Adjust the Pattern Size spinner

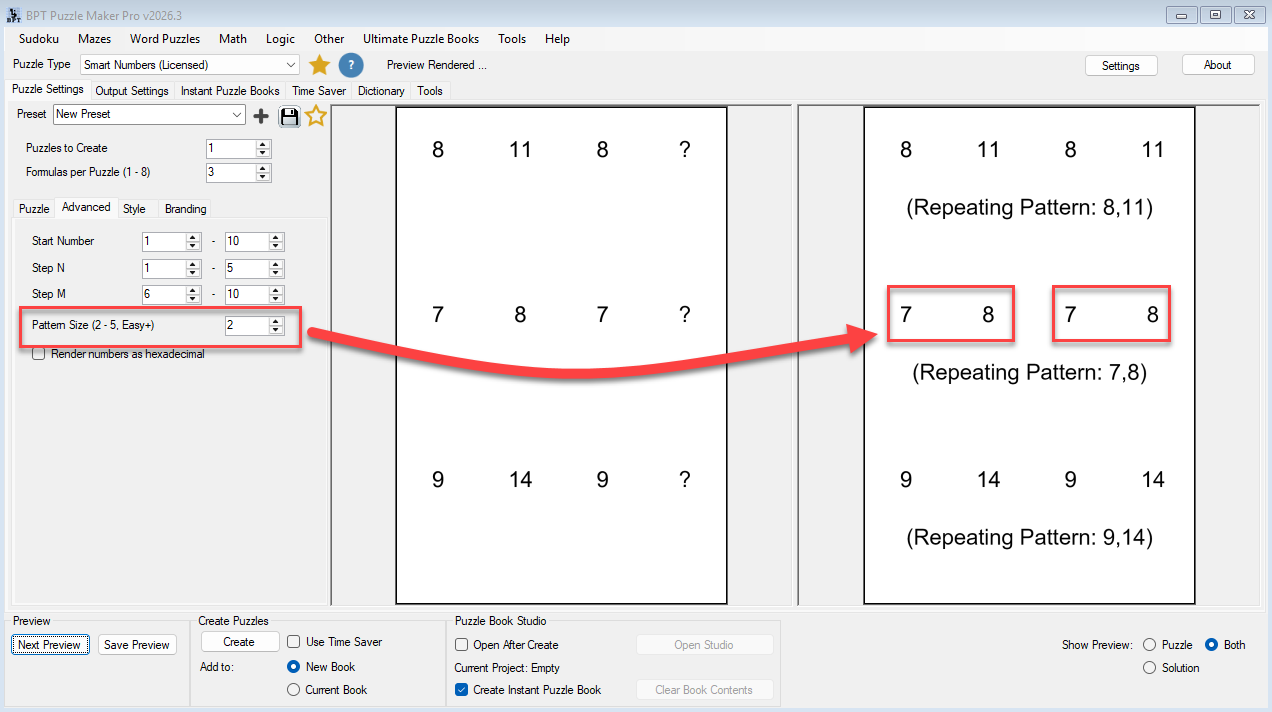point(276,326)
